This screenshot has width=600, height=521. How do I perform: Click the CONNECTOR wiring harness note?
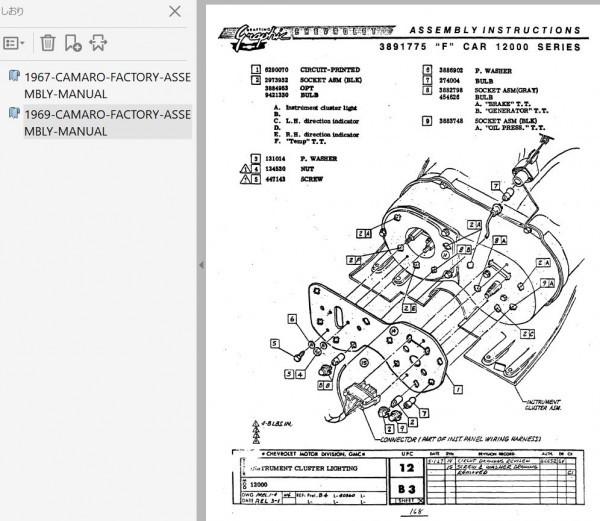coord(460,439)
